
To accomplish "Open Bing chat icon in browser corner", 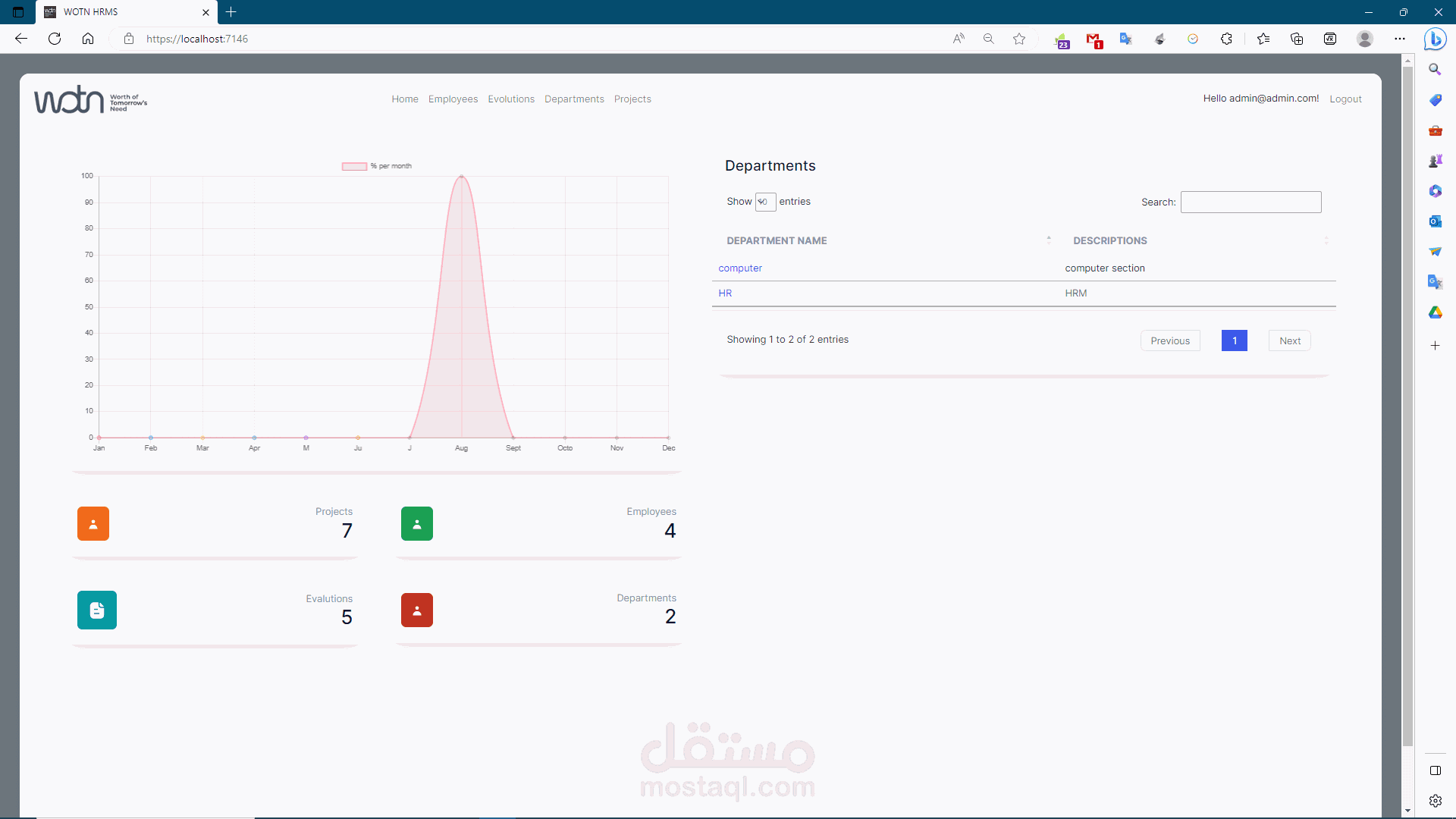I will tap(1435, 39).
